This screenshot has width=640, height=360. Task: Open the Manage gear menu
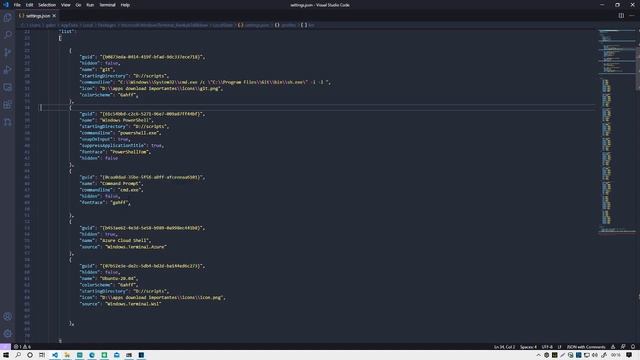[7, 333]
